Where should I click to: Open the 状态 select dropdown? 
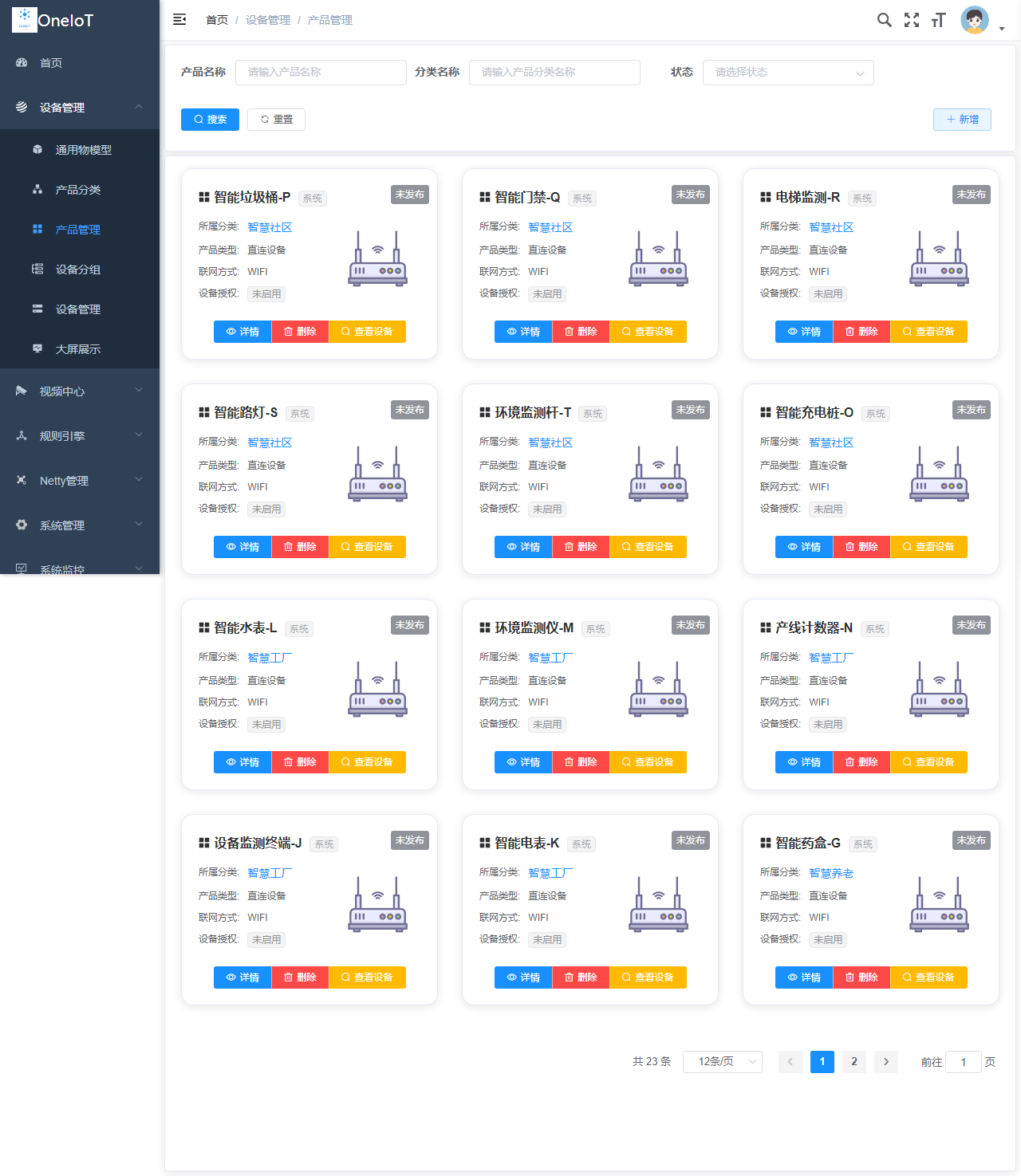pos(788,73)
